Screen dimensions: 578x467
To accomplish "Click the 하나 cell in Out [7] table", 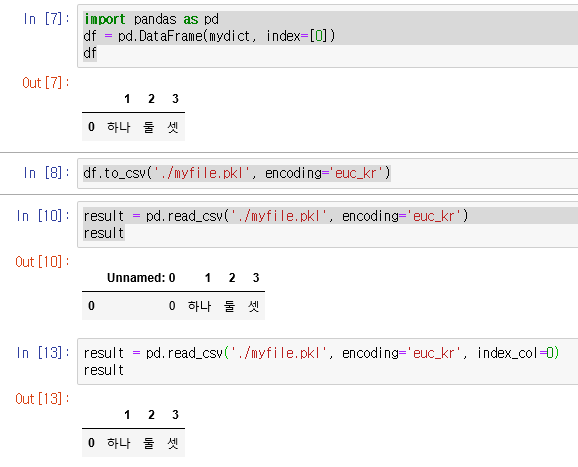I will click(119, 127).
